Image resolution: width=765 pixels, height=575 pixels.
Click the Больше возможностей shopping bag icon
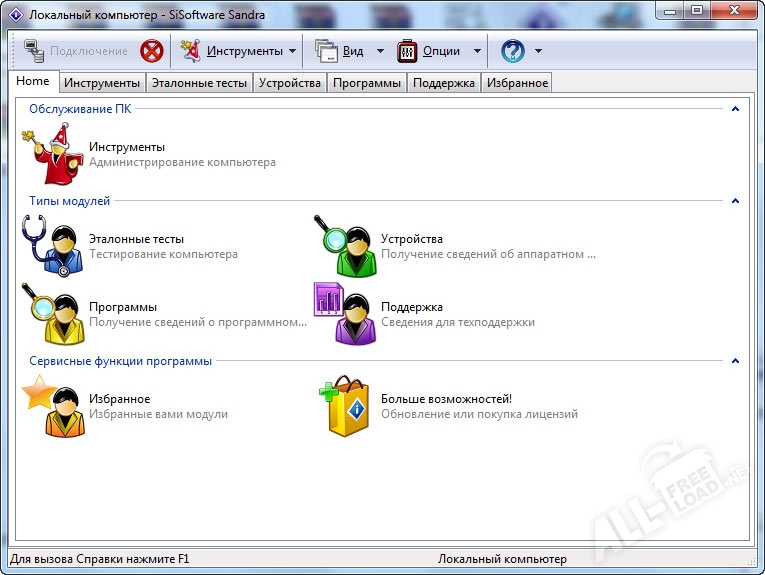tap(343, 406)
